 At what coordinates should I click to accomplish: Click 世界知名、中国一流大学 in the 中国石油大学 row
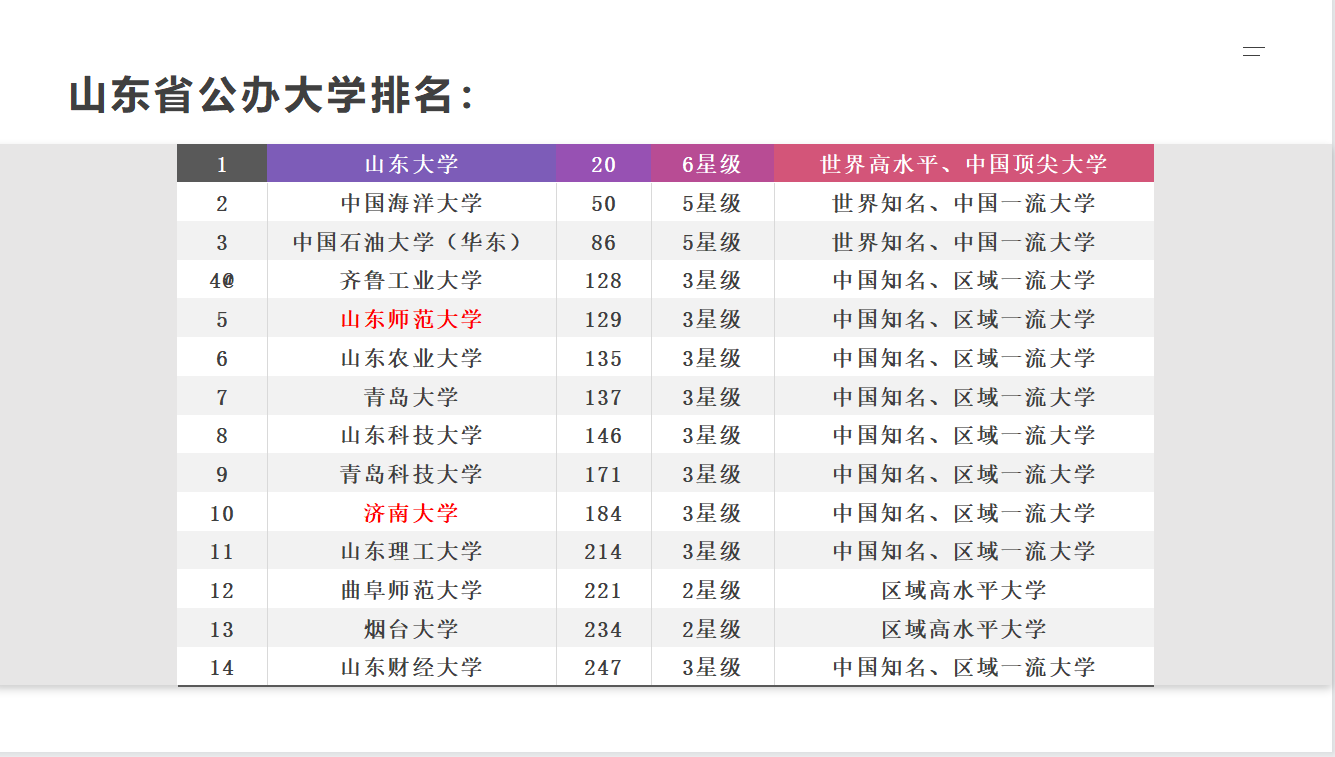964,242
